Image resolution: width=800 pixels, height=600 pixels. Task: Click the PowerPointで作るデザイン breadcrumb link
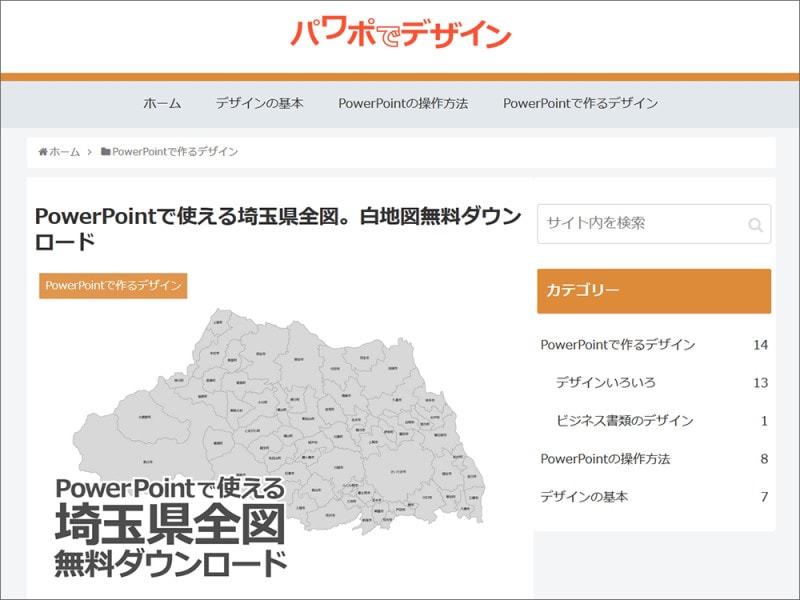[x=176, y=153]
